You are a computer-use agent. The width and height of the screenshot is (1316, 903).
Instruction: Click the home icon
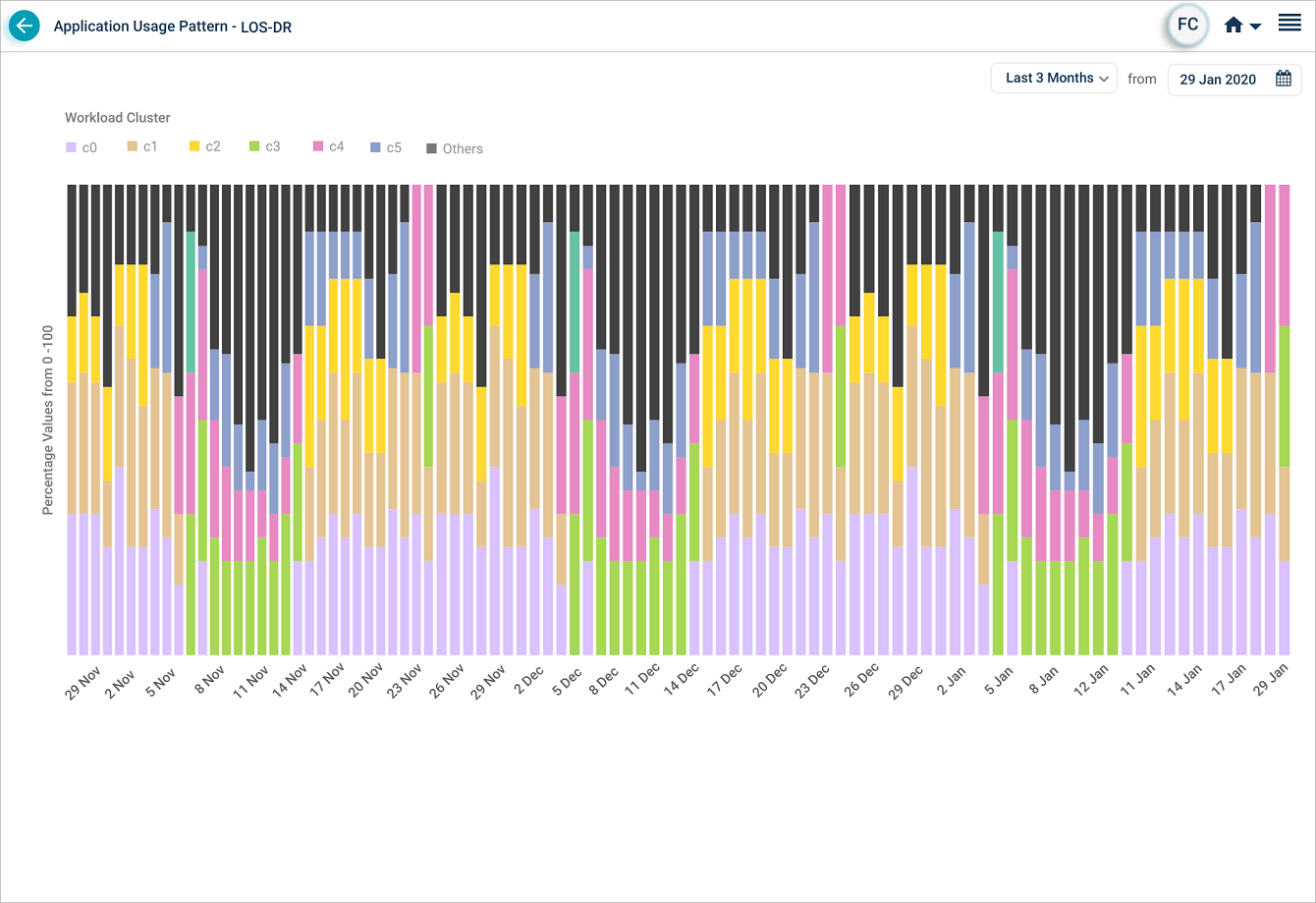(x=1234, y=27)
